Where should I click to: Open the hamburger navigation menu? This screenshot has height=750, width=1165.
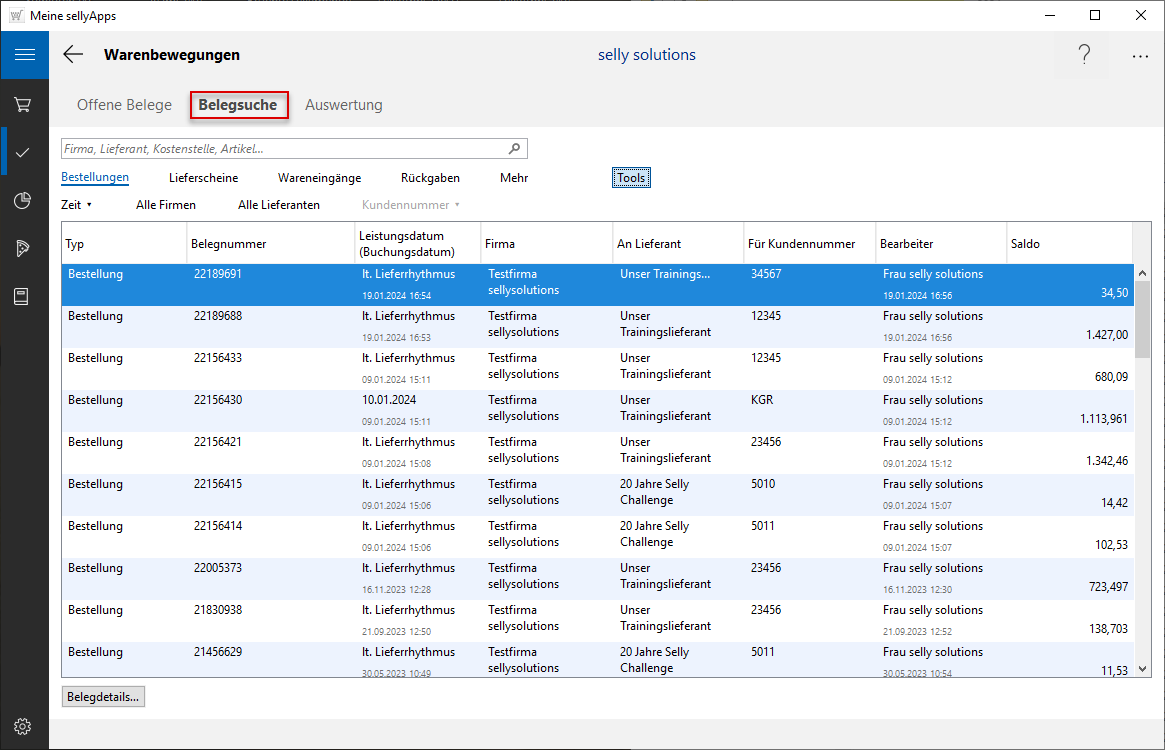coord(24,55)
